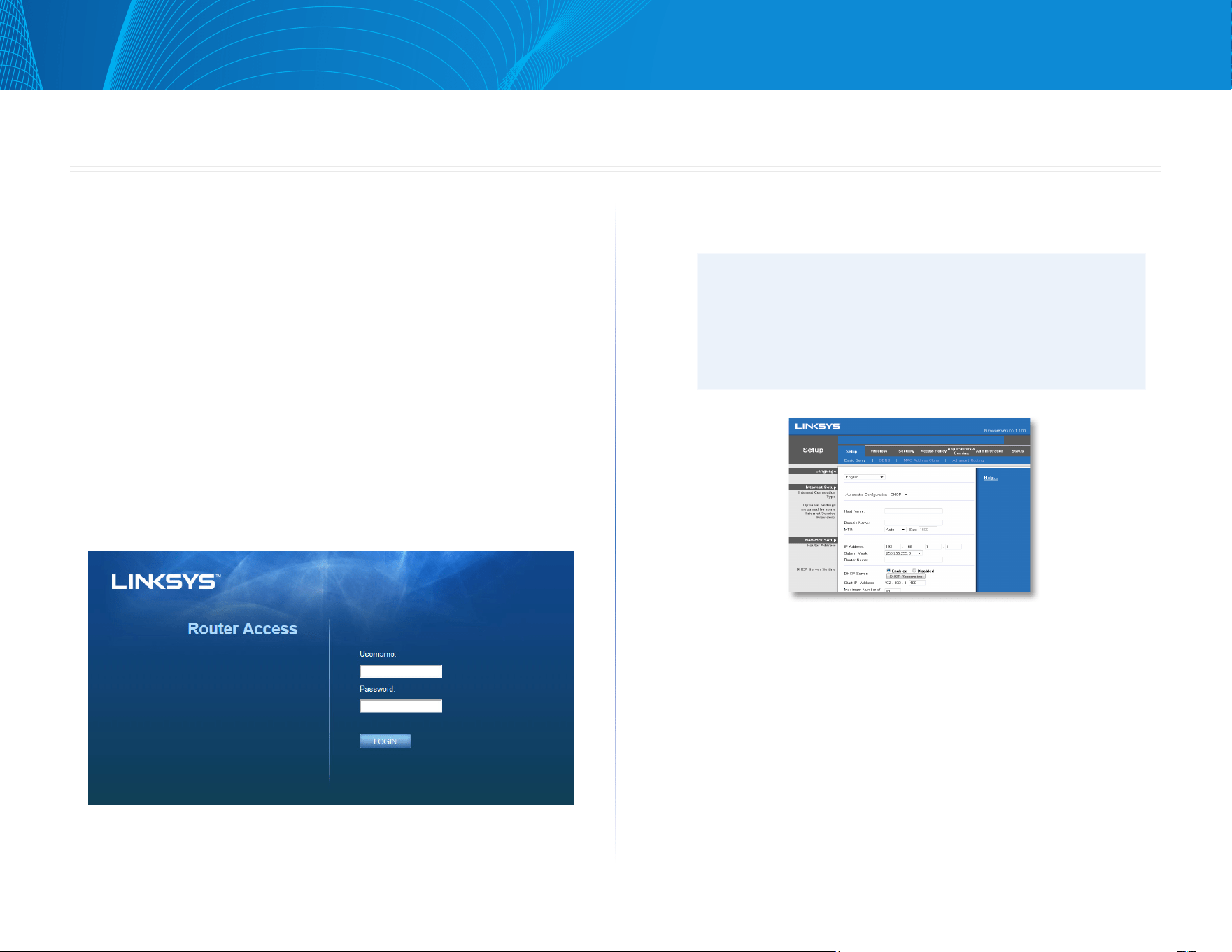Viewport: 1232px width, 952px height.
Task: Select the DHCP Server Enabled radio
Action: click(888, 571)
